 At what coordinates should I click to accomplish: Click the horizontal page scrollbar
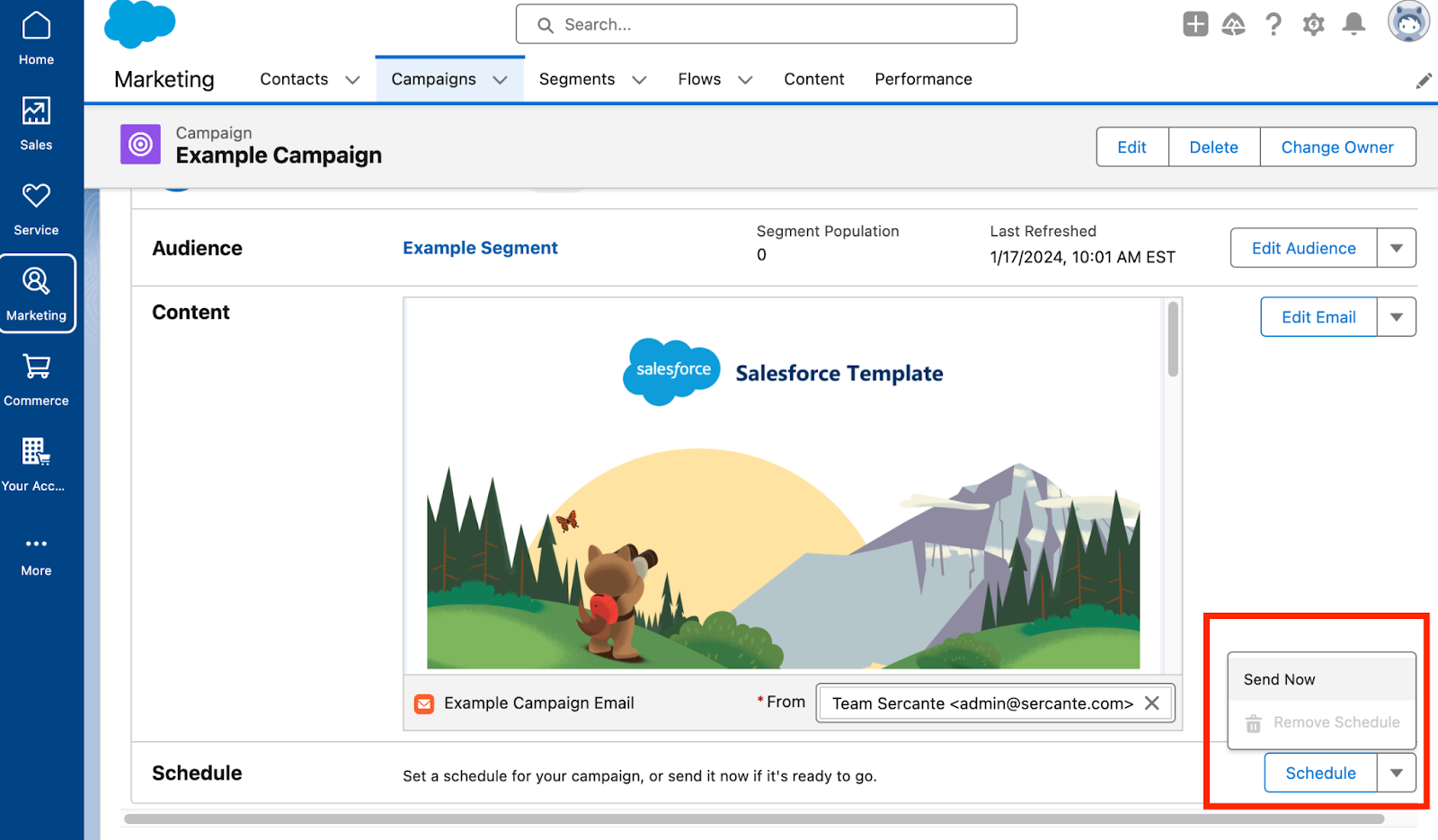(x=754, y=818)
